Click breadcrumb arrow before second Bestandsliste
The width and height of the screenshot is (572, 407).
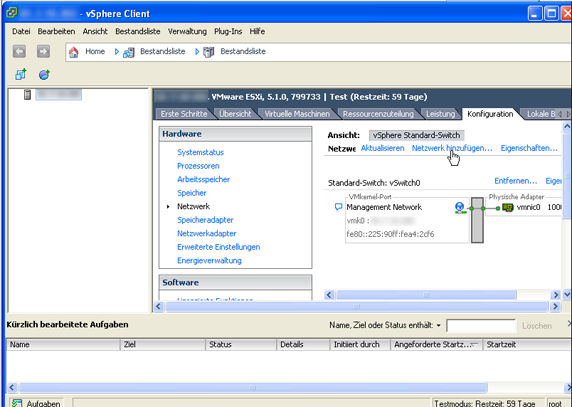click(197, 52)
